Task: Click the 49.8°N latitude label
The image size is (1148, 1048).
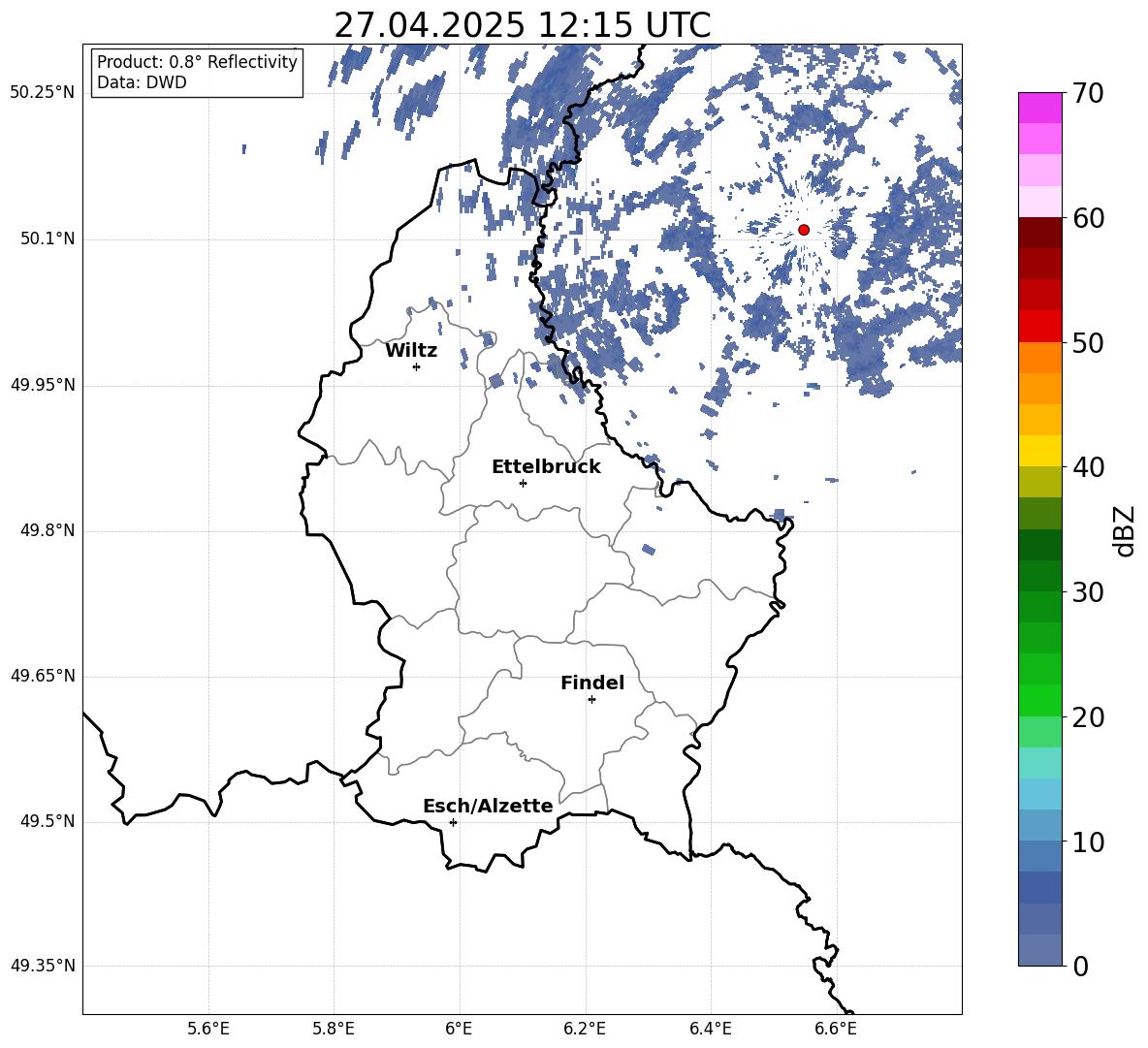Action: click(47, 530)
